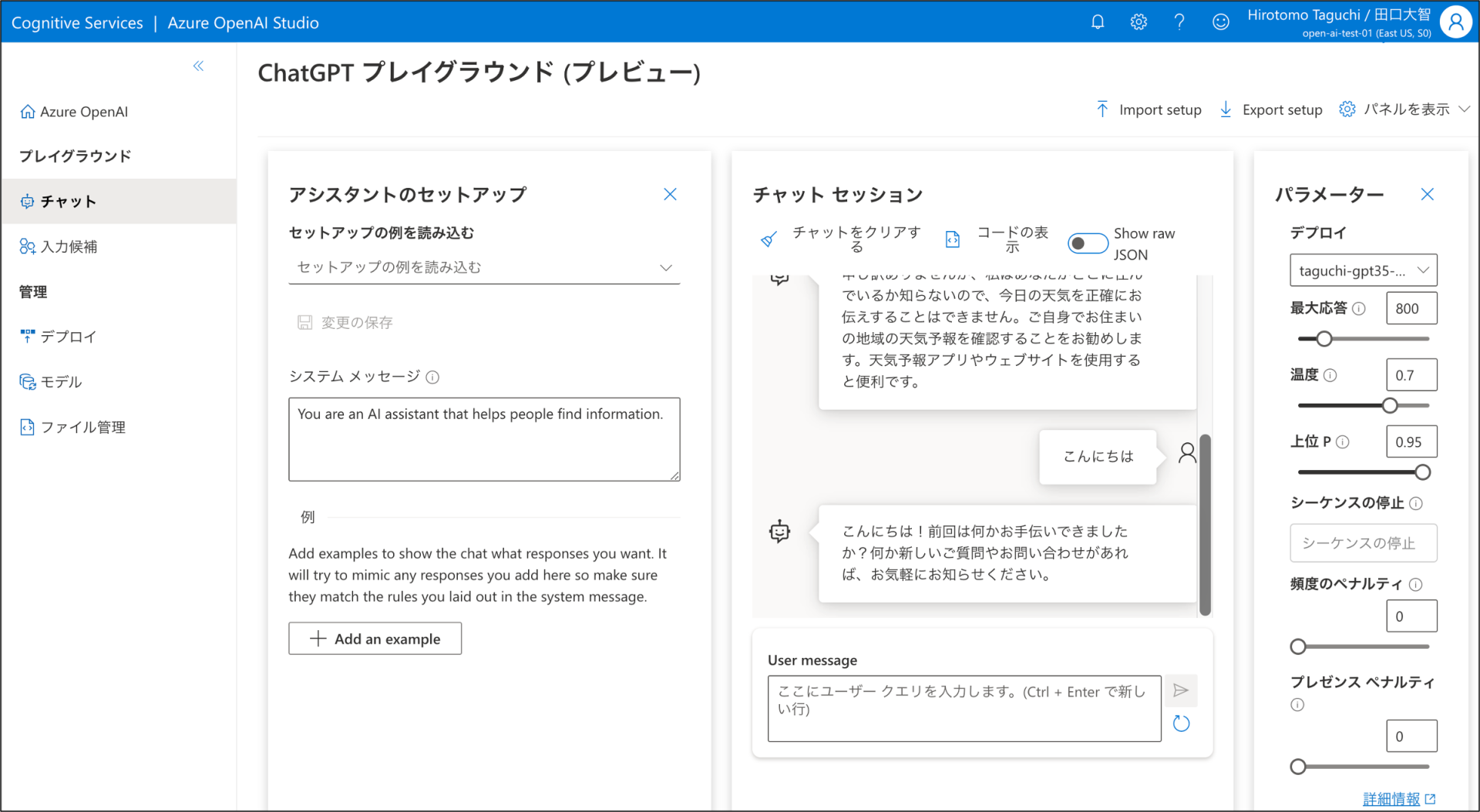Close the アシスタントのセットアップ panel
Image resolution: width=1480 pixels, height=812 pixels.
[x=670, y=194]
